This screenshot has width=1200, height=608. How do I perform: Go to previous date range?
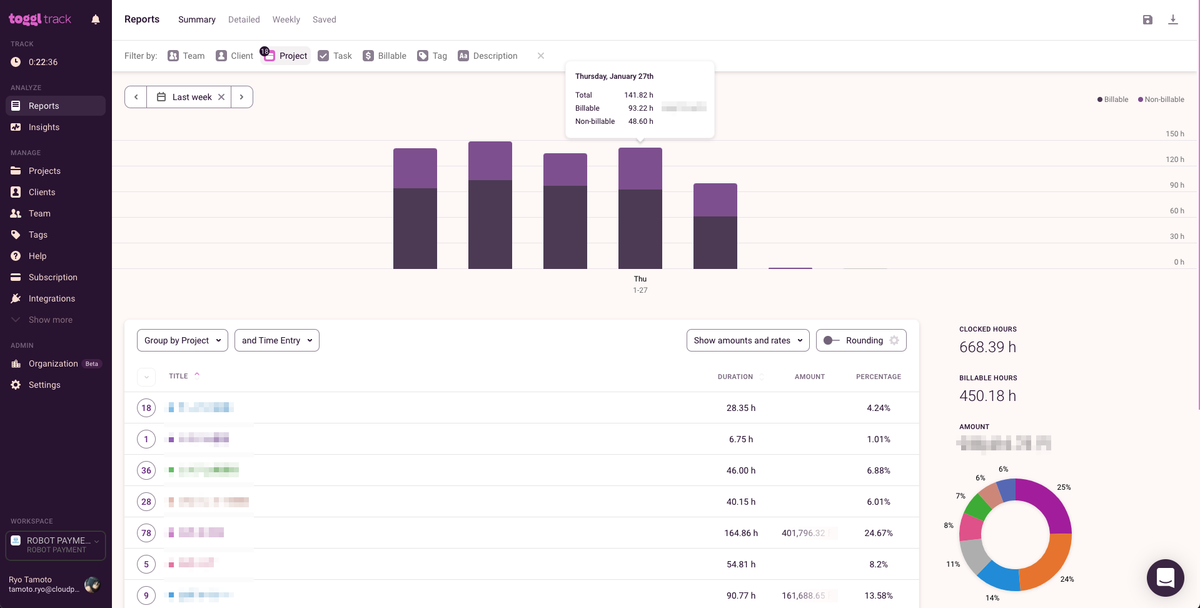(x=136, y=97)
